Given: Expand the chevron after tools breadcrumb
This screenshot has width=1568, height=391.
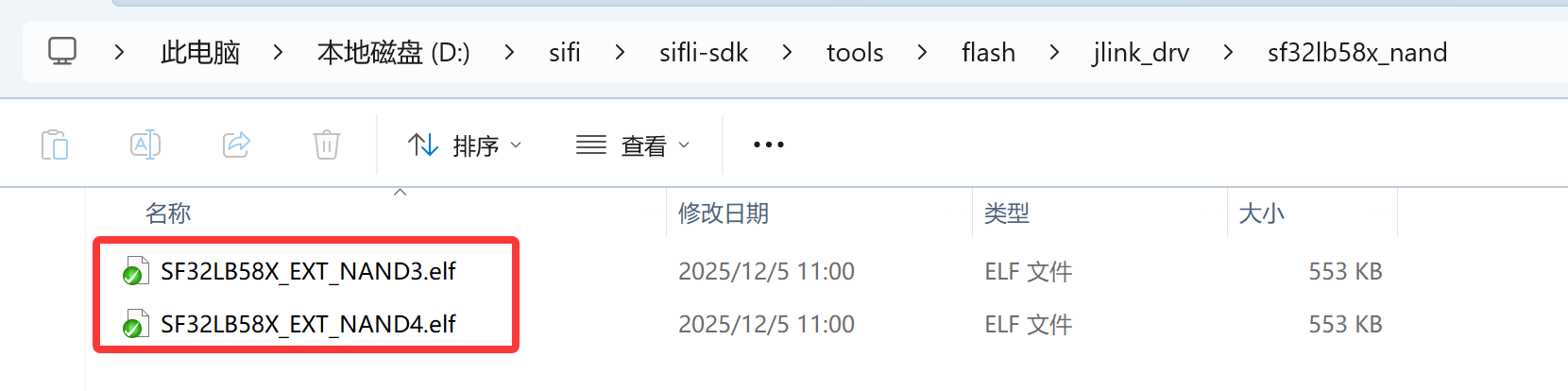Looking at the screenshot, I should tap(922, 53).
